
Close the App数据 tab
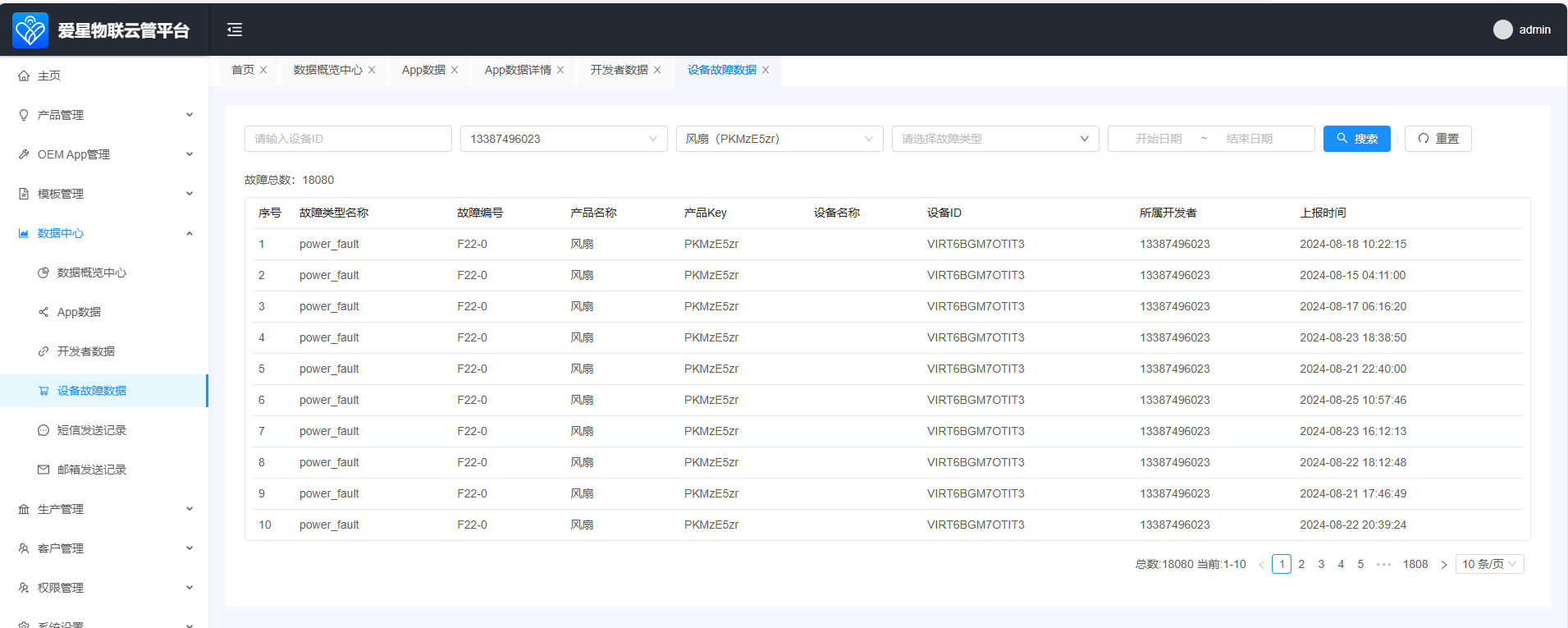click(455, 70)
